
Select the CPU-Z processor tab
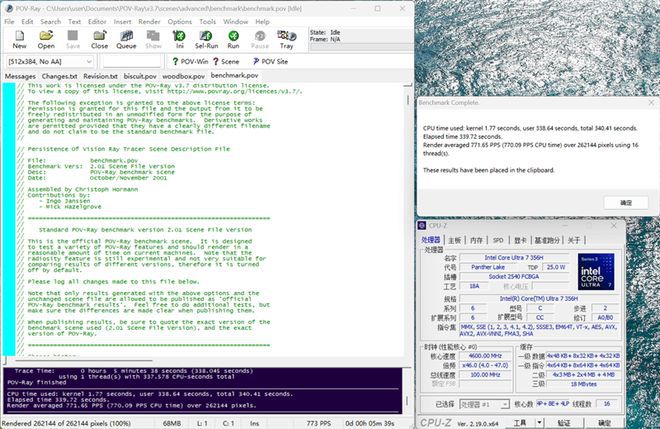[x=431, y=240]
